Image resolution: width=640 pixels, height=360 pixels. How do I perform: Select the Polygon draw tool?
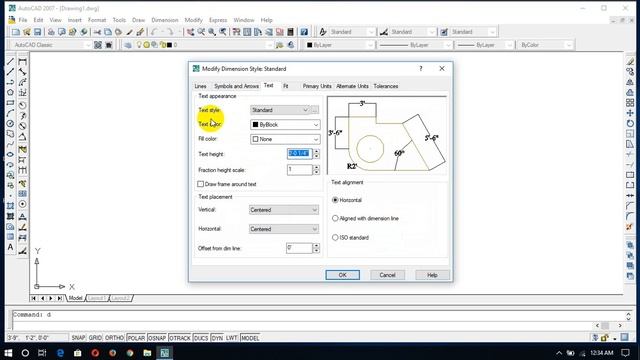pyautogui.click(x=11, y=93)
